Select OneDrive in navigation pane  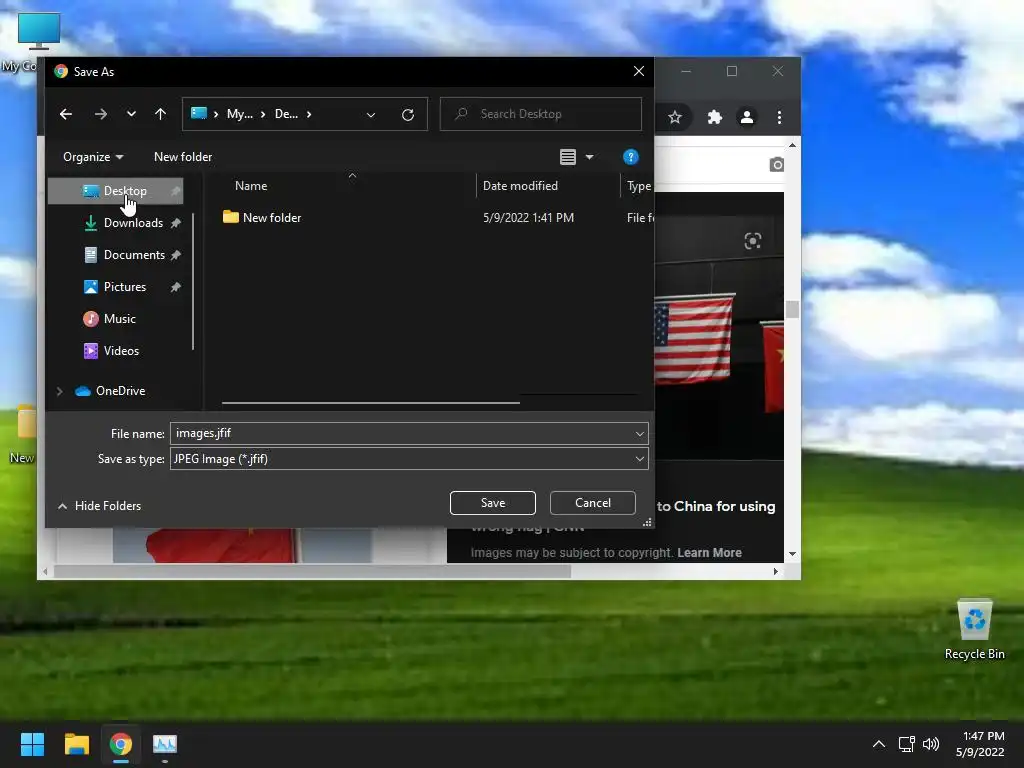click(x=110, y=391)
